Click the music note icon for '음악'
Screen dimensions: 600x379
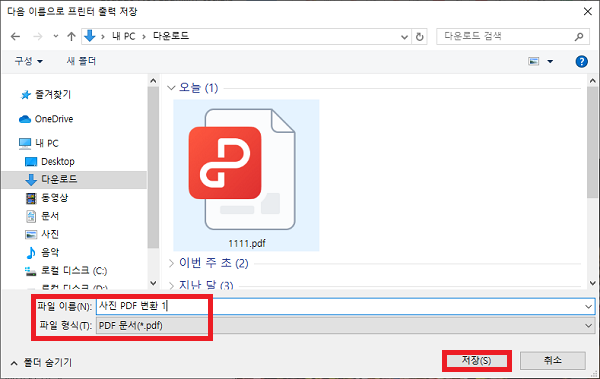[x=31, y=253]
